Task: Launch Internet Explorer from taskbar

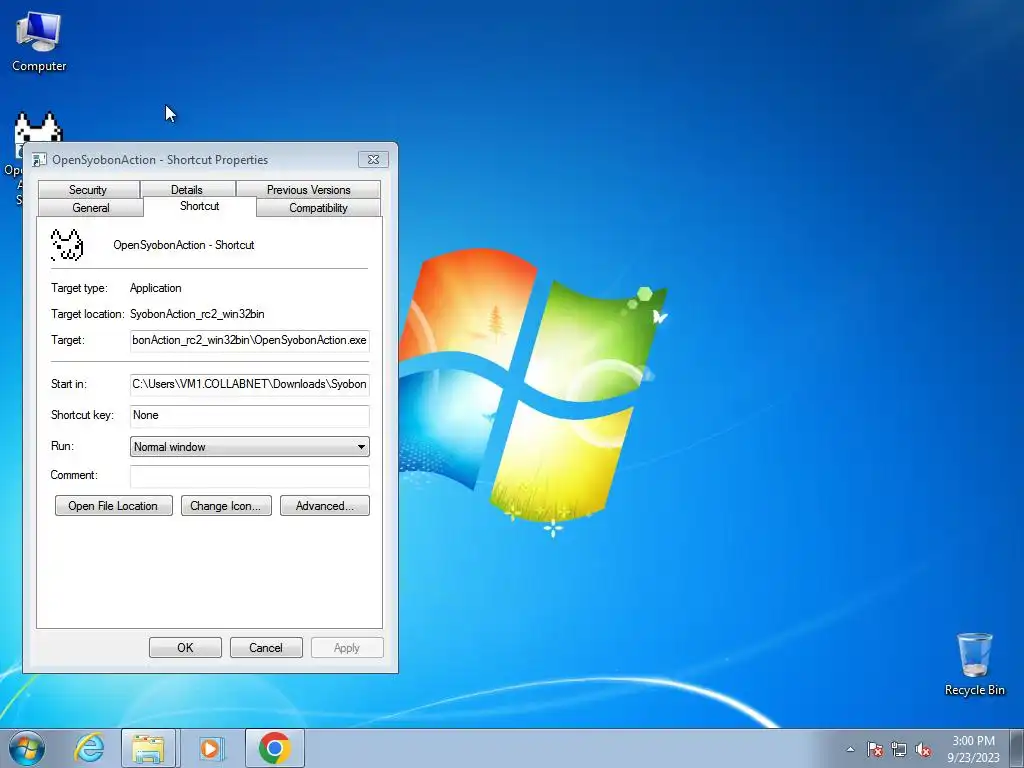Action: 89,748
